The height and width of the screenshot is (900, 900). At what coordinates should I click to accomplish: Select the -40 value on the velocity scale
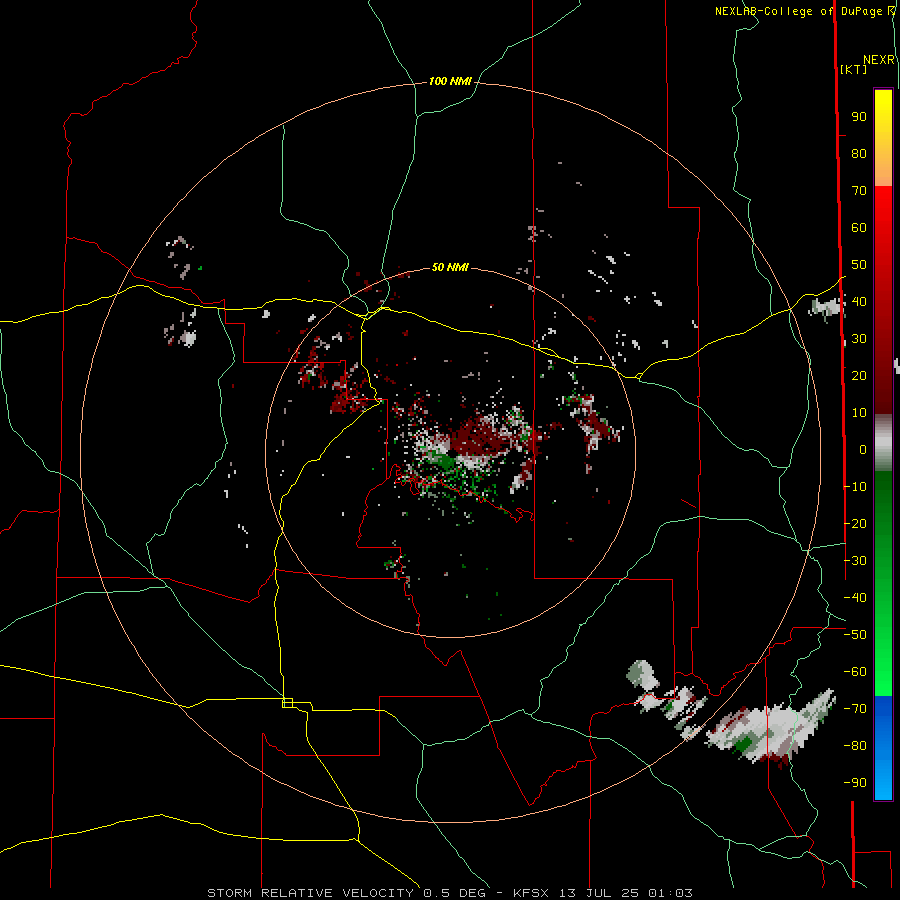click(855, 598)
